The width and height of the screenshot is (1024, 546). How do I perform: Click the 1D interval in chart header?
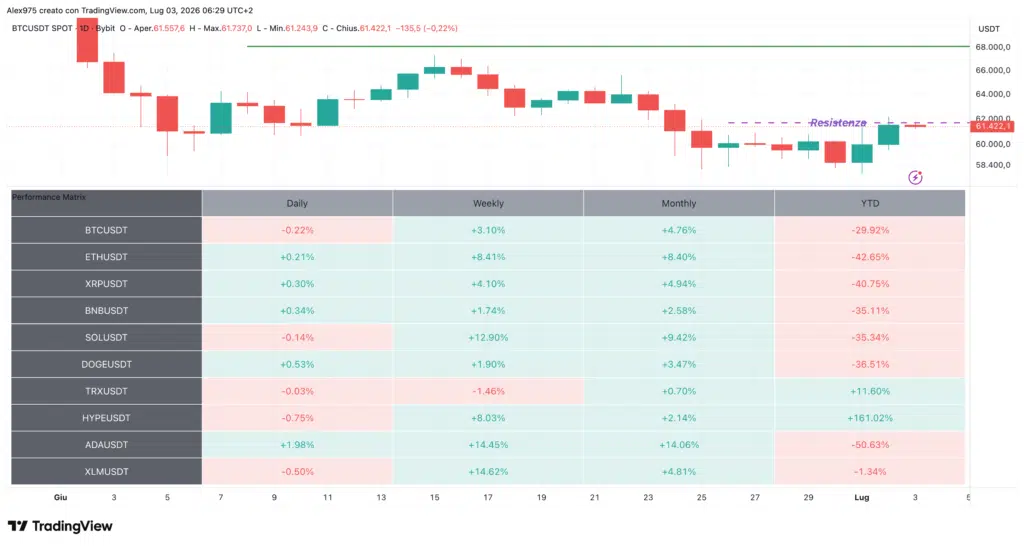(x=84, y=28)
